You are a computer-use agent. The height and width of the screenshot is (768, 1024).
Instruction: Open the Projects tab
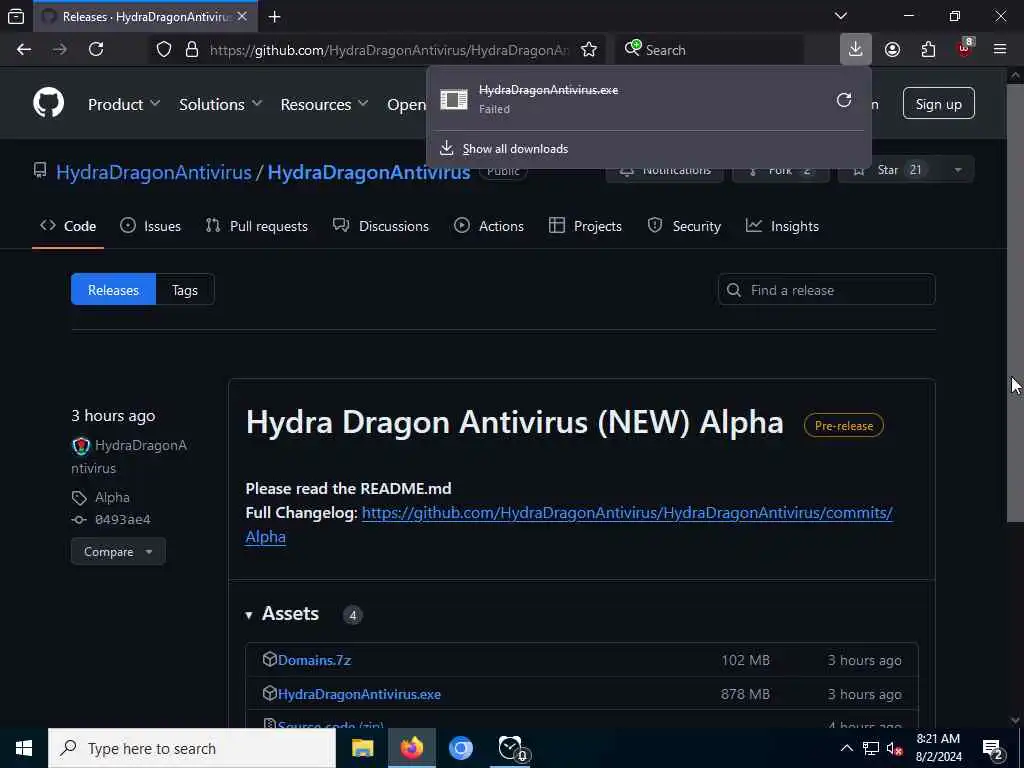[585, 226]
